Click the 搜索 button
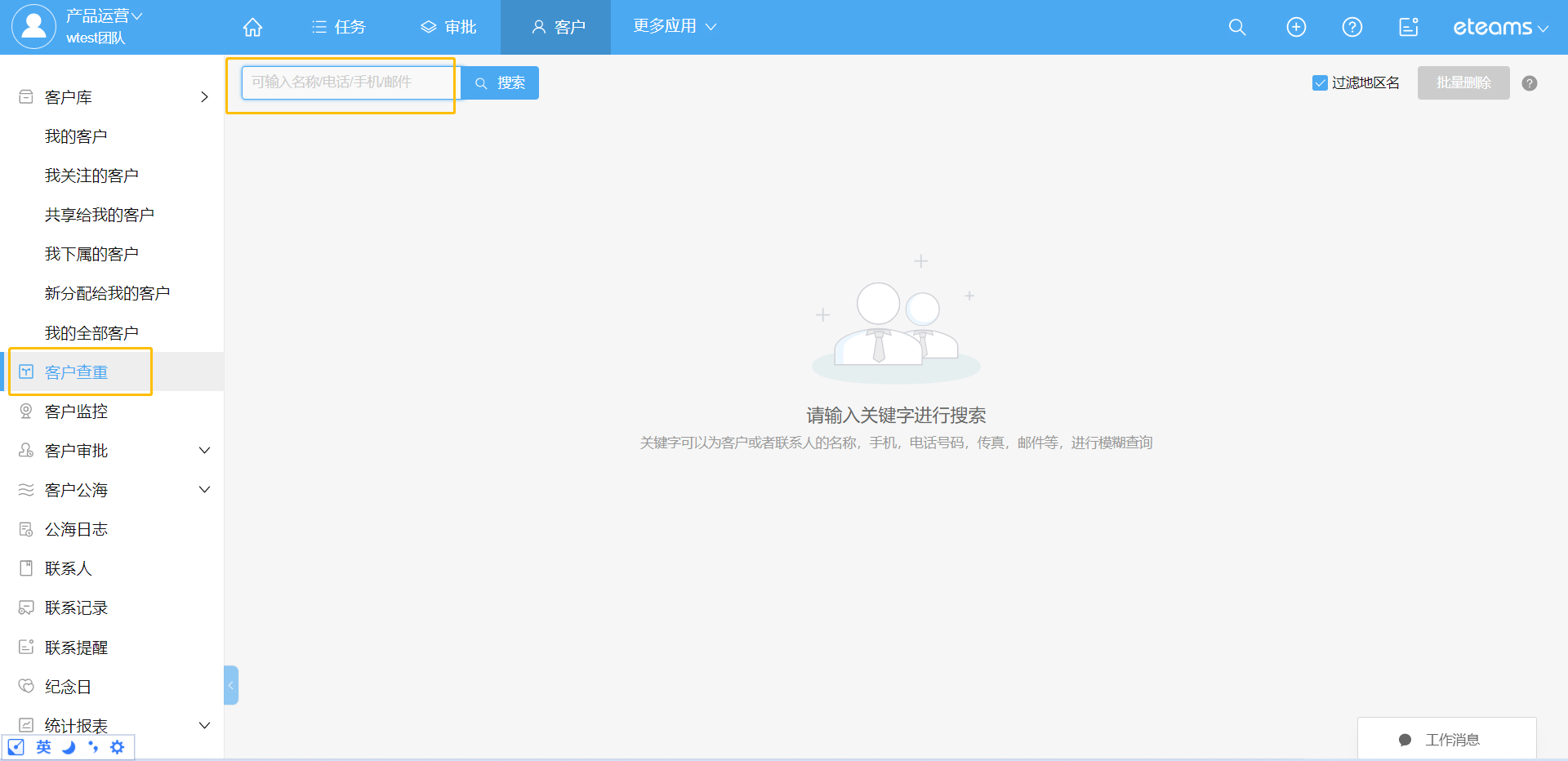1568x761 pixels. pos(500,83)
